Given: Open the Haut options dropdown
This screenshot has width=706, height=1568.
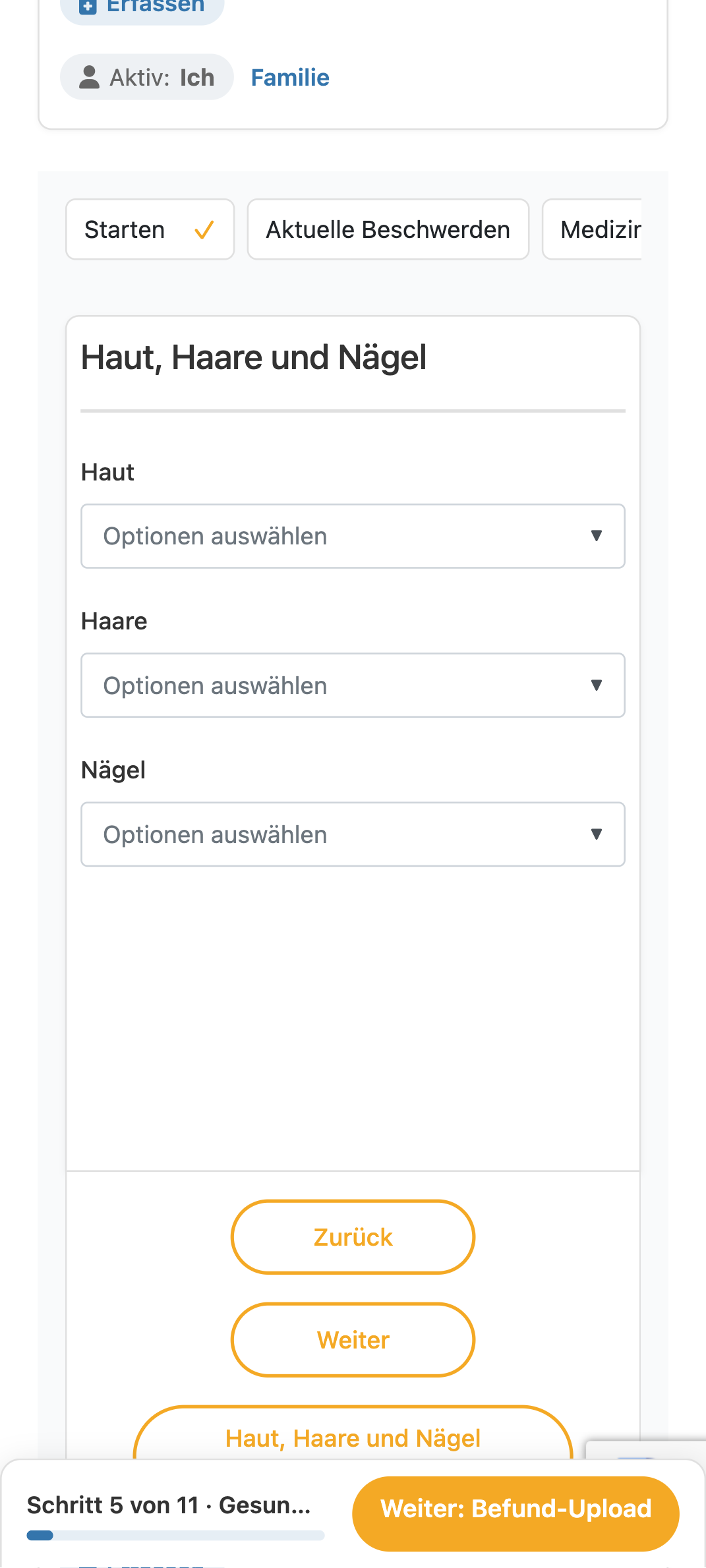Looking at the screenshot, I should click(x=353, y=537).
